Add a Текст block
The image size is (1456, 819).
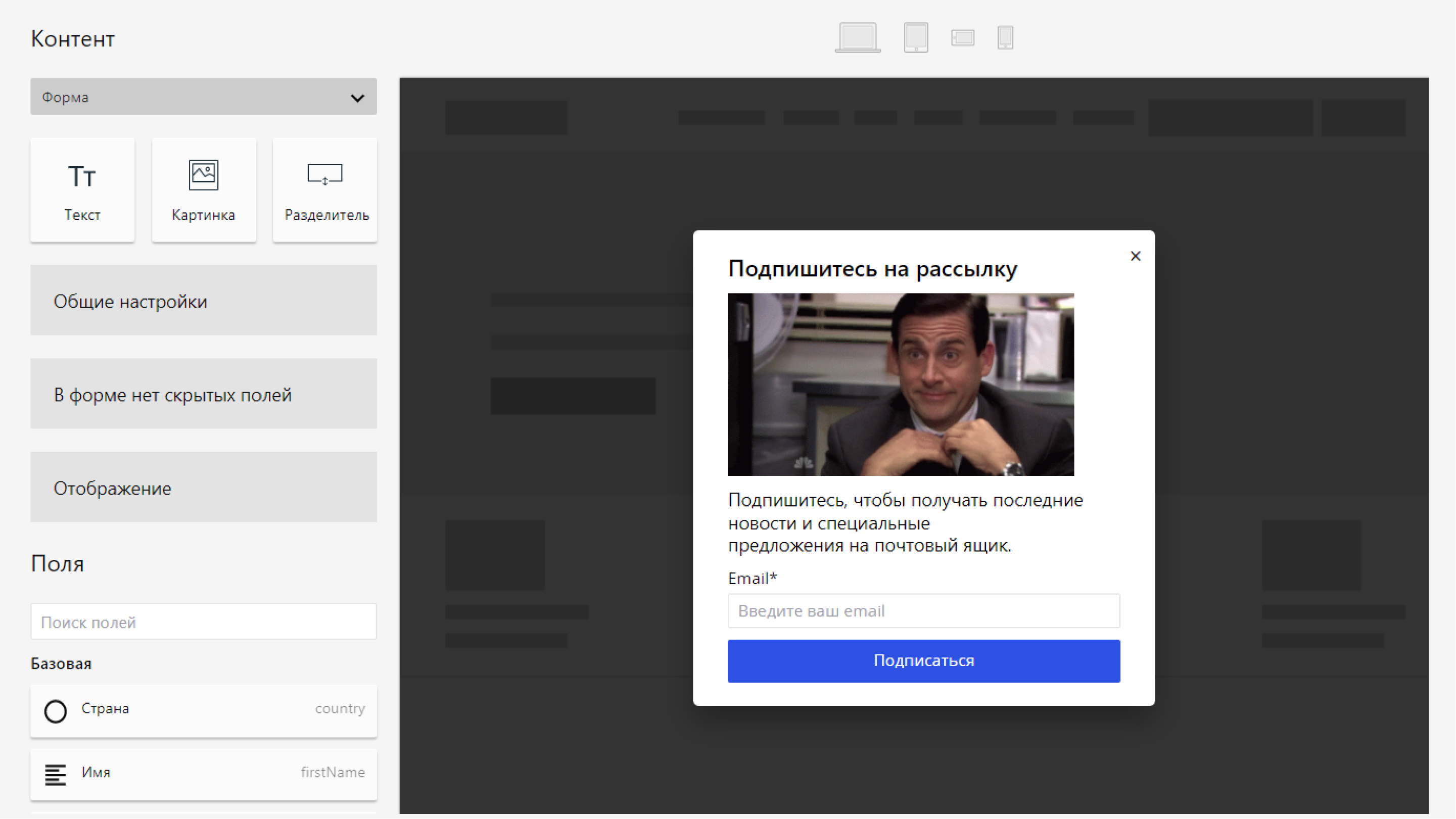(x=82, y=190)
